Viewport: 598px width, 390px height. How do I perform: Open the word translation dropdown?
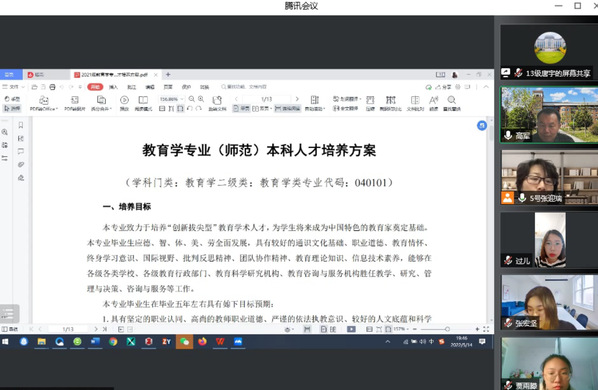(x=347, y=99)
